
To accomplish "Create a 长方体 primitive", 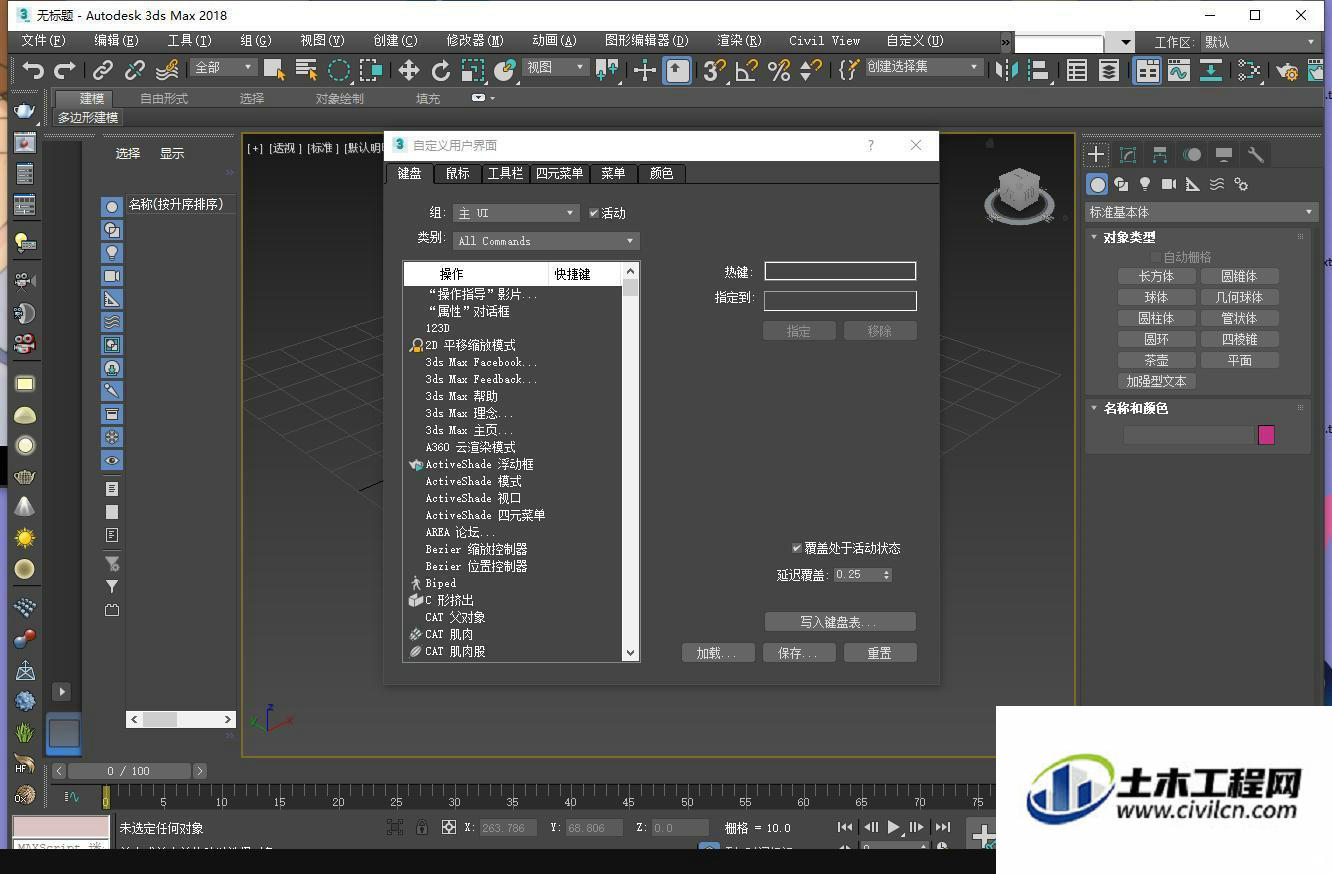I will pyautogui.click(x=1156, y=276).
